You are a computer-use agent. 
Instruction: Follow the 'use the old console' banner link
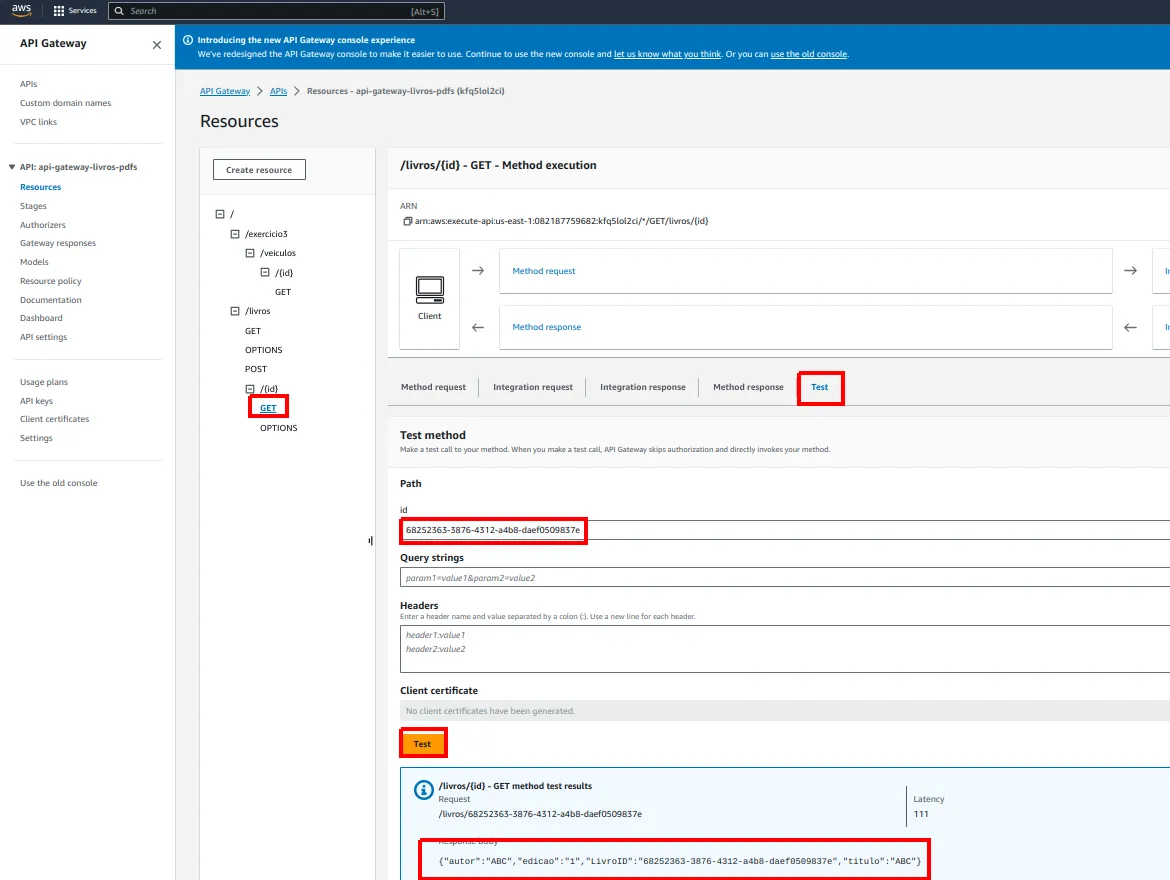click(809, 54)
